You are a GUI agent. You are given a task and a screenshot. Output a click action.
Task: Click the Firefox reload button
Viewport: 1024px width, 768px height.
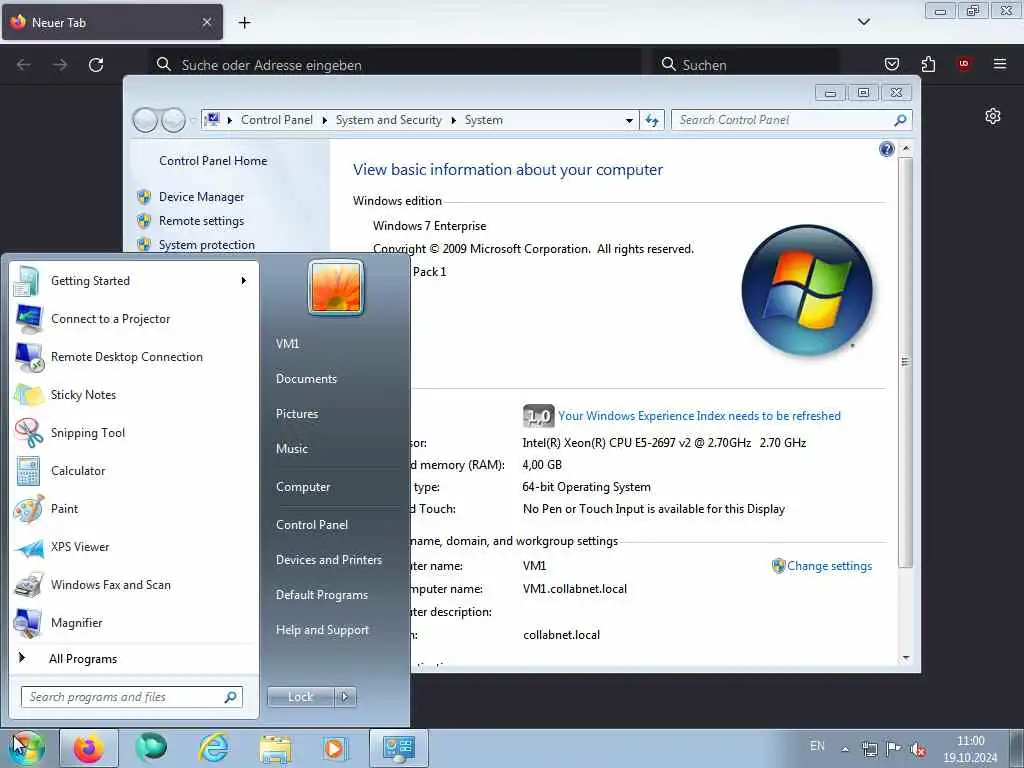coord(96,65)
